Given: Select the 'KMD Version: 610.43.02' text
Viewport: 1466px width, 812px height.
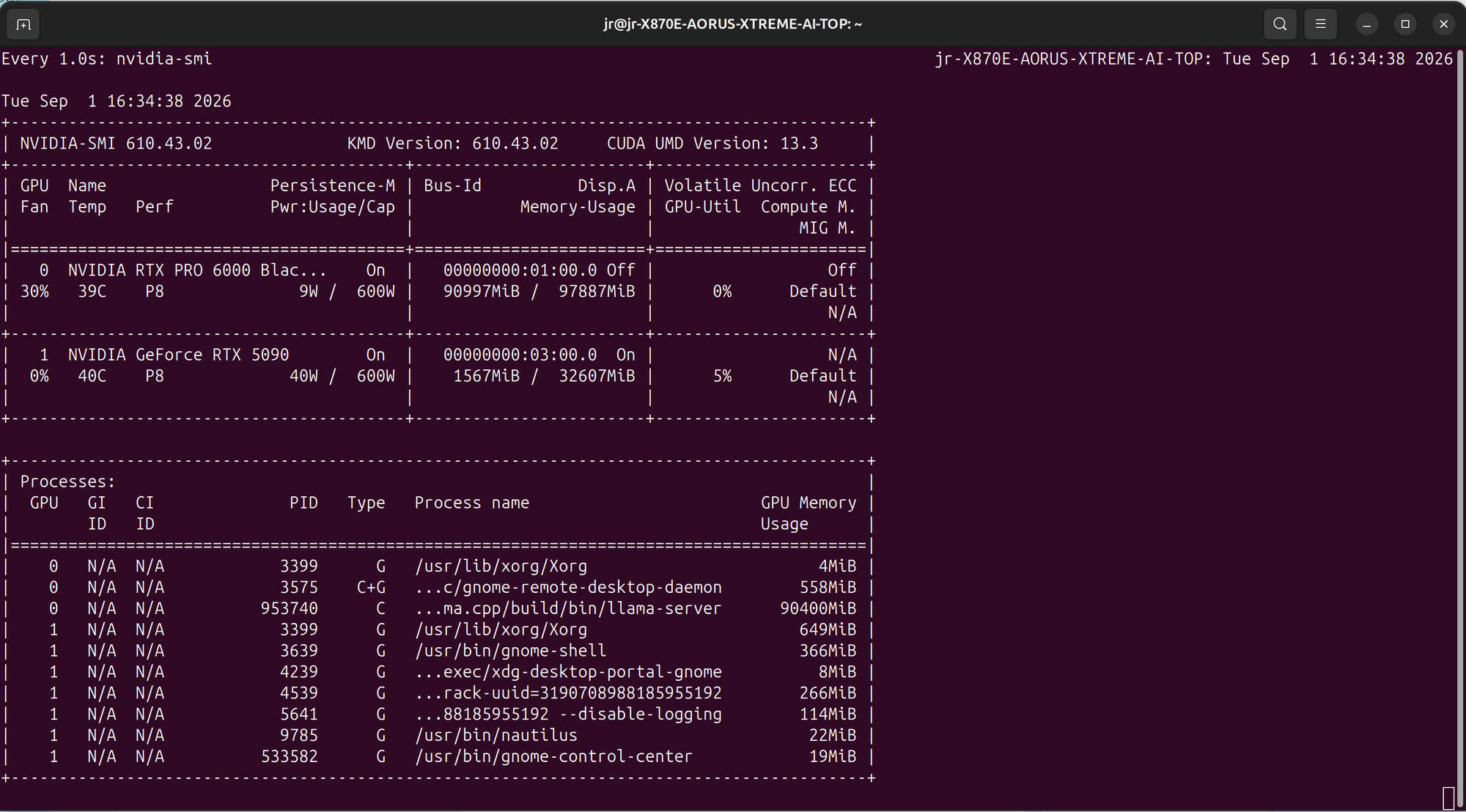Looking at the screenshot, I should (x=452, y=144).
